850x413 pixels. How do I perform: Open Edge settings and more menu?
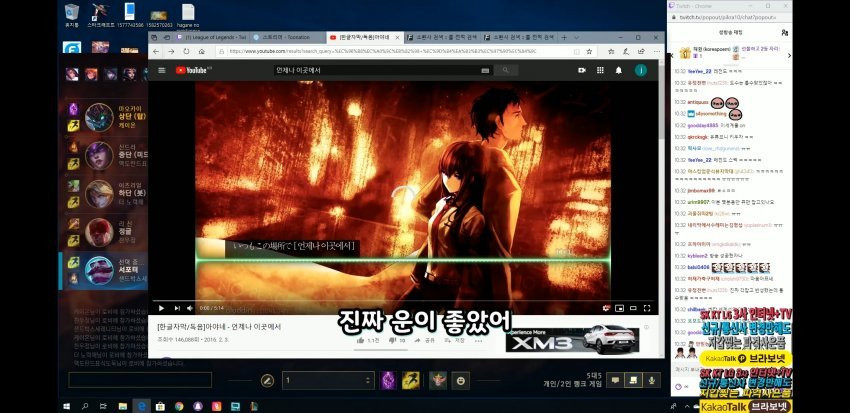tap(655, 51)
